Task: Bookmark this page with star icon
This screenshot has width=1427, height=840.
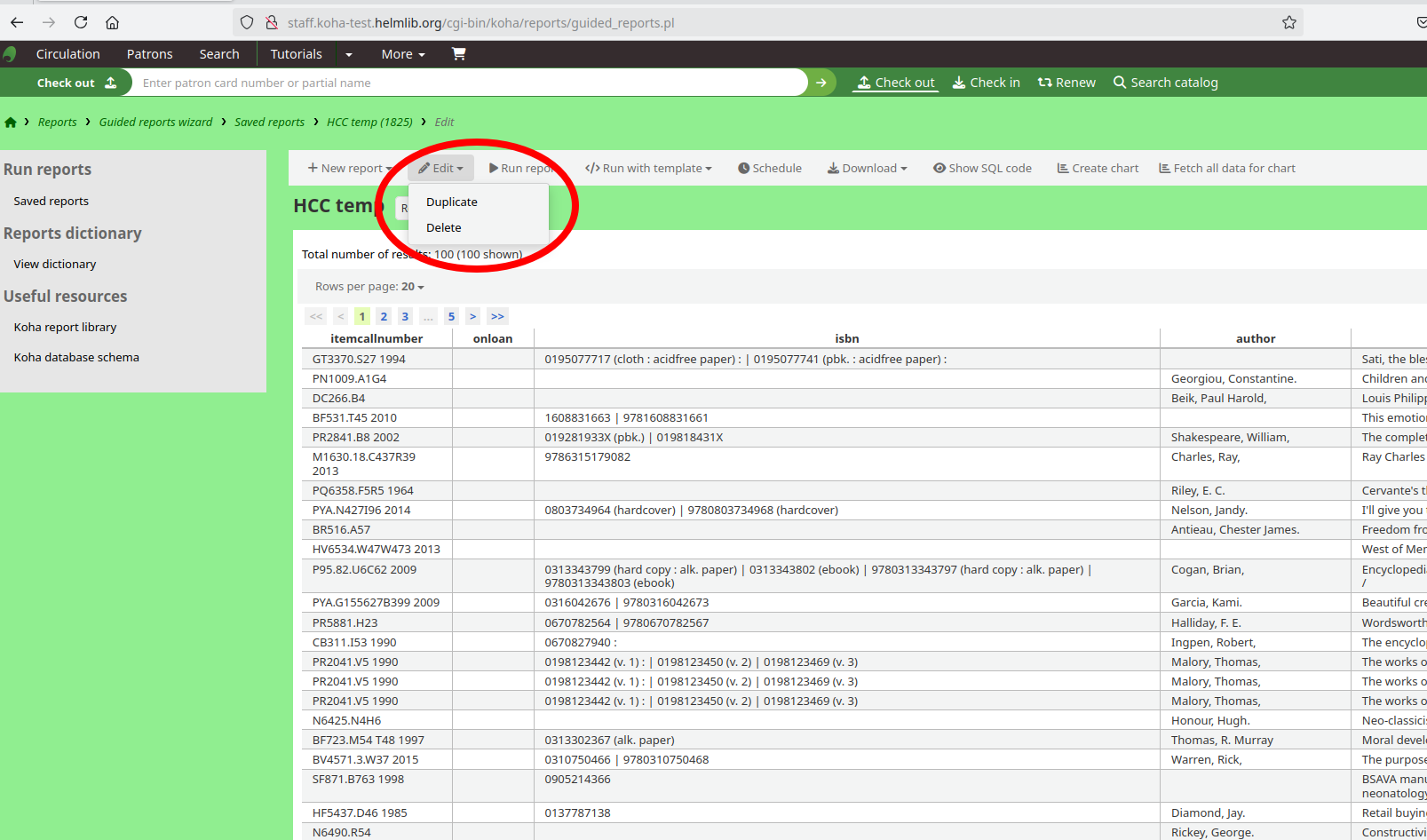Action: [1288, 22]
